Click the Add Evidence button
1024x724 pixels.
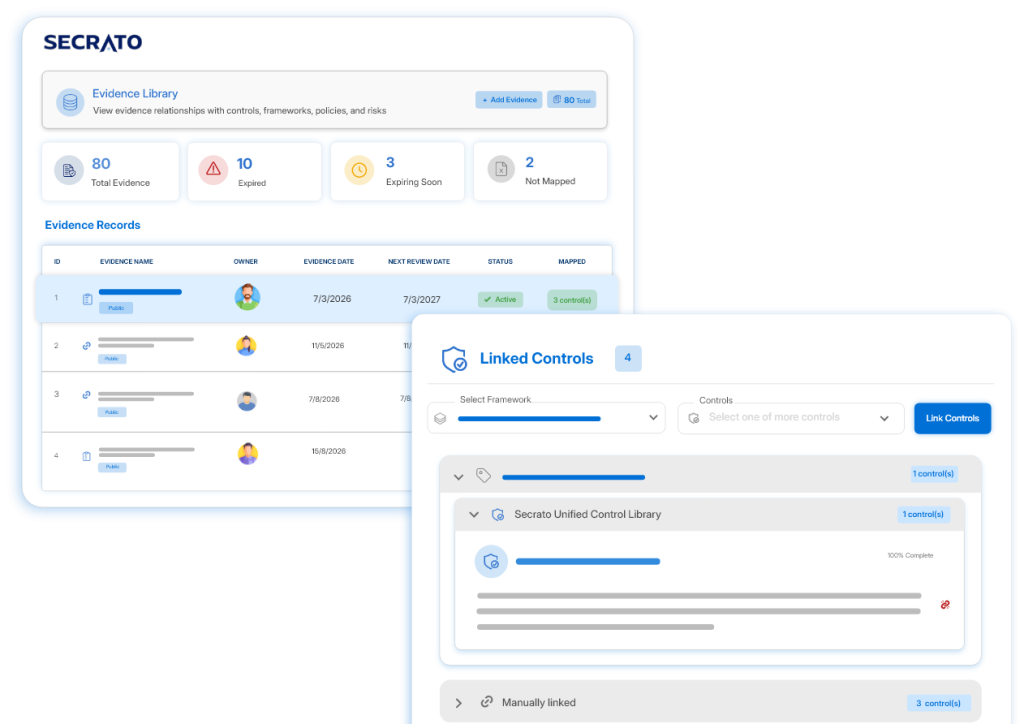click(509, 100)
